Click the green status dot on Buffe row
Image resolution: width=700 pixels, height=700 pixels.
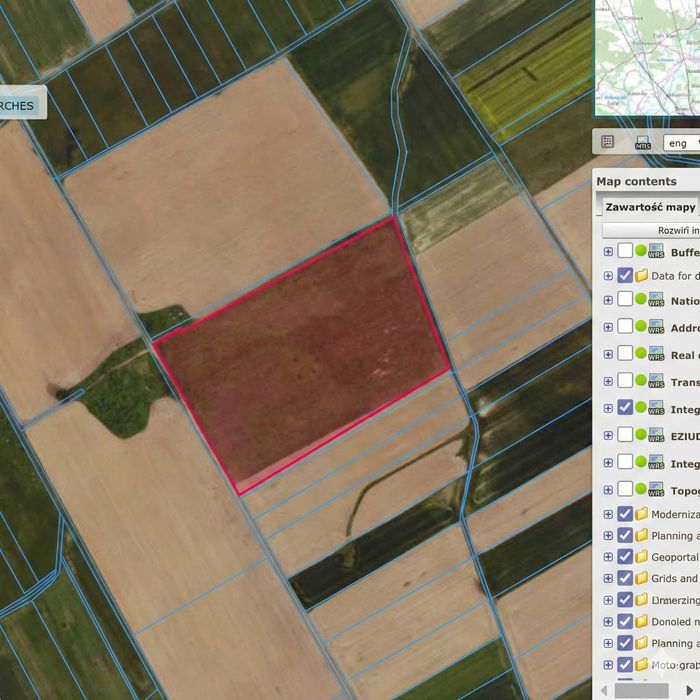(641, 250)
